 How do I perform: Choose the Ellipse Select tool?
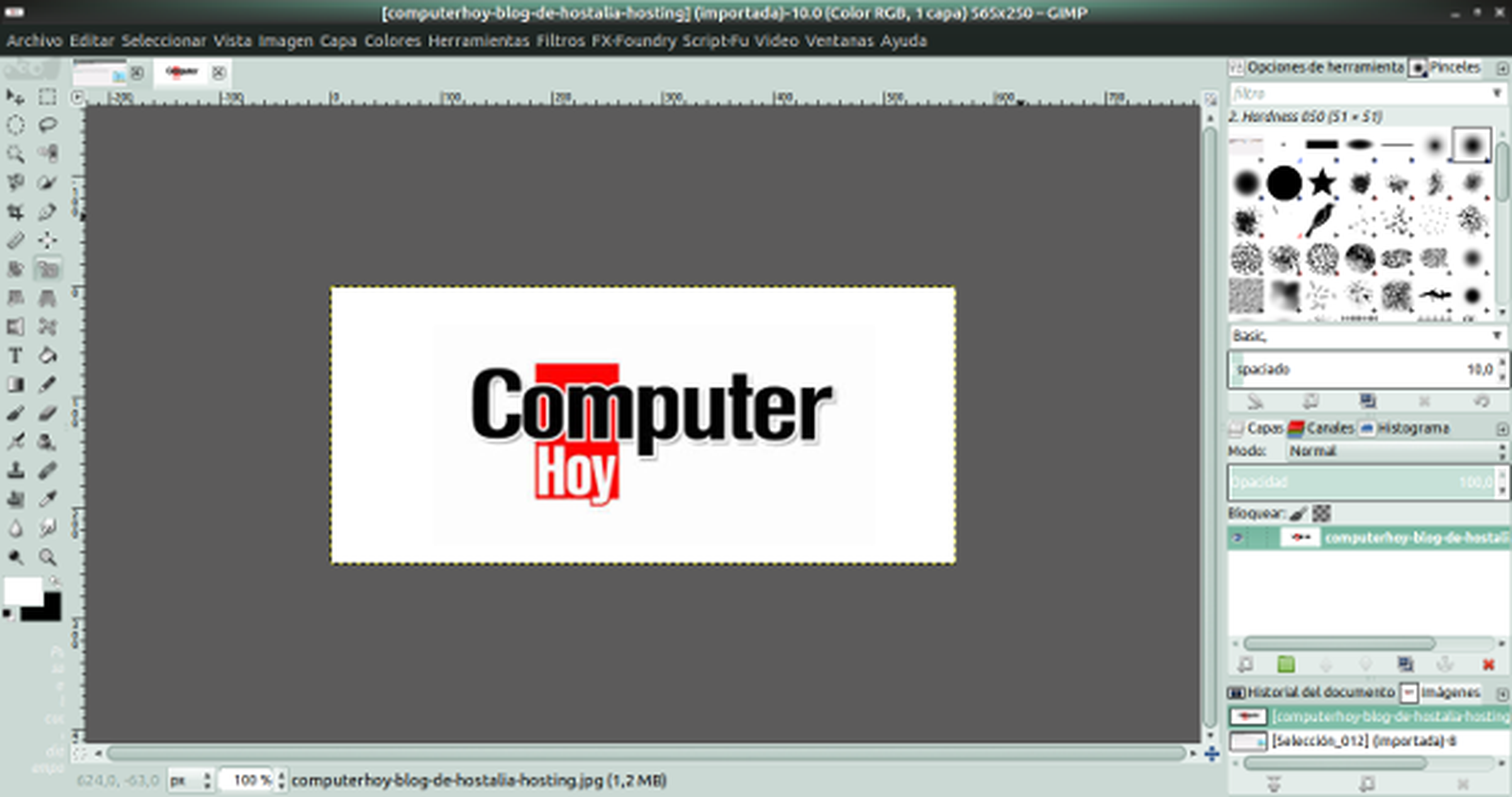15,125
